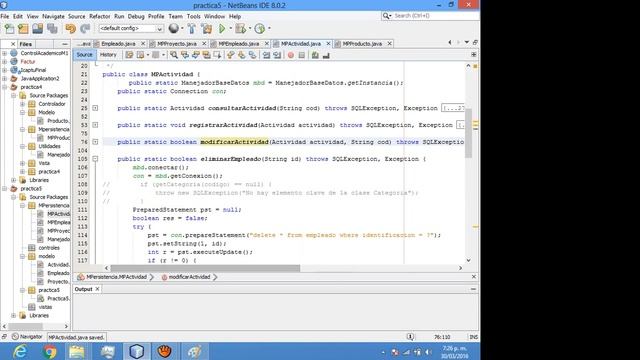Collapse the Utilidades package node
640x360 pixels.
tap(22, 146)
